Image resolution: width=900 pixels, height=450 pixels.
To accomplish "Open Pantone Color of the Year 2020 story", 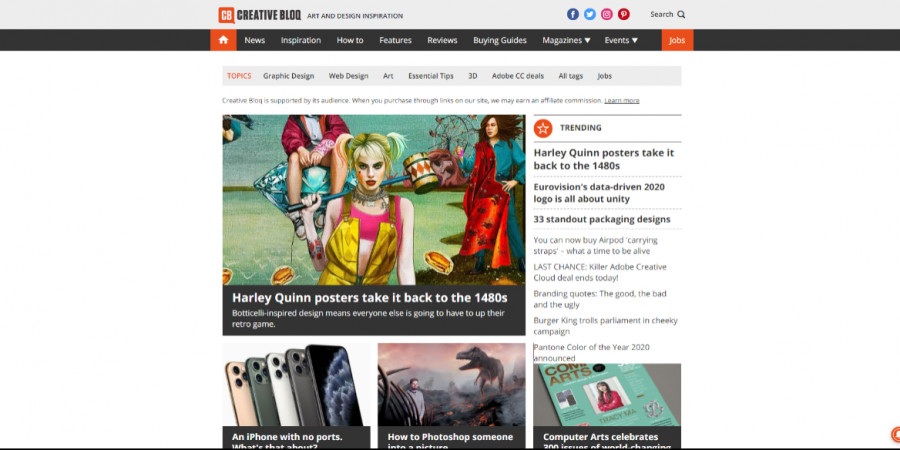I will (592, 352).
